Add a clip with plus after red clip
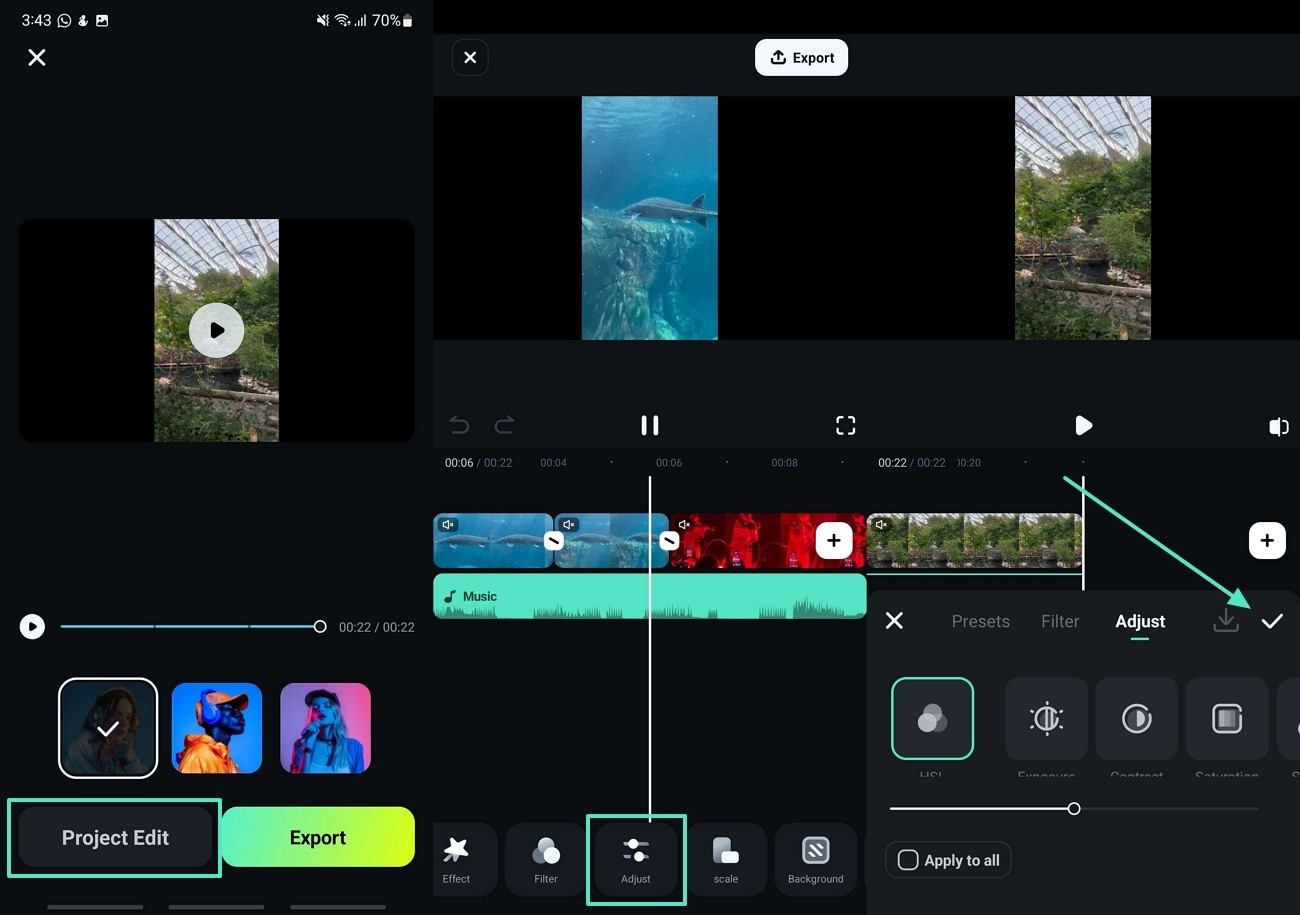The height and width of the screenshot is (915, 1300). tap(834, 541)
